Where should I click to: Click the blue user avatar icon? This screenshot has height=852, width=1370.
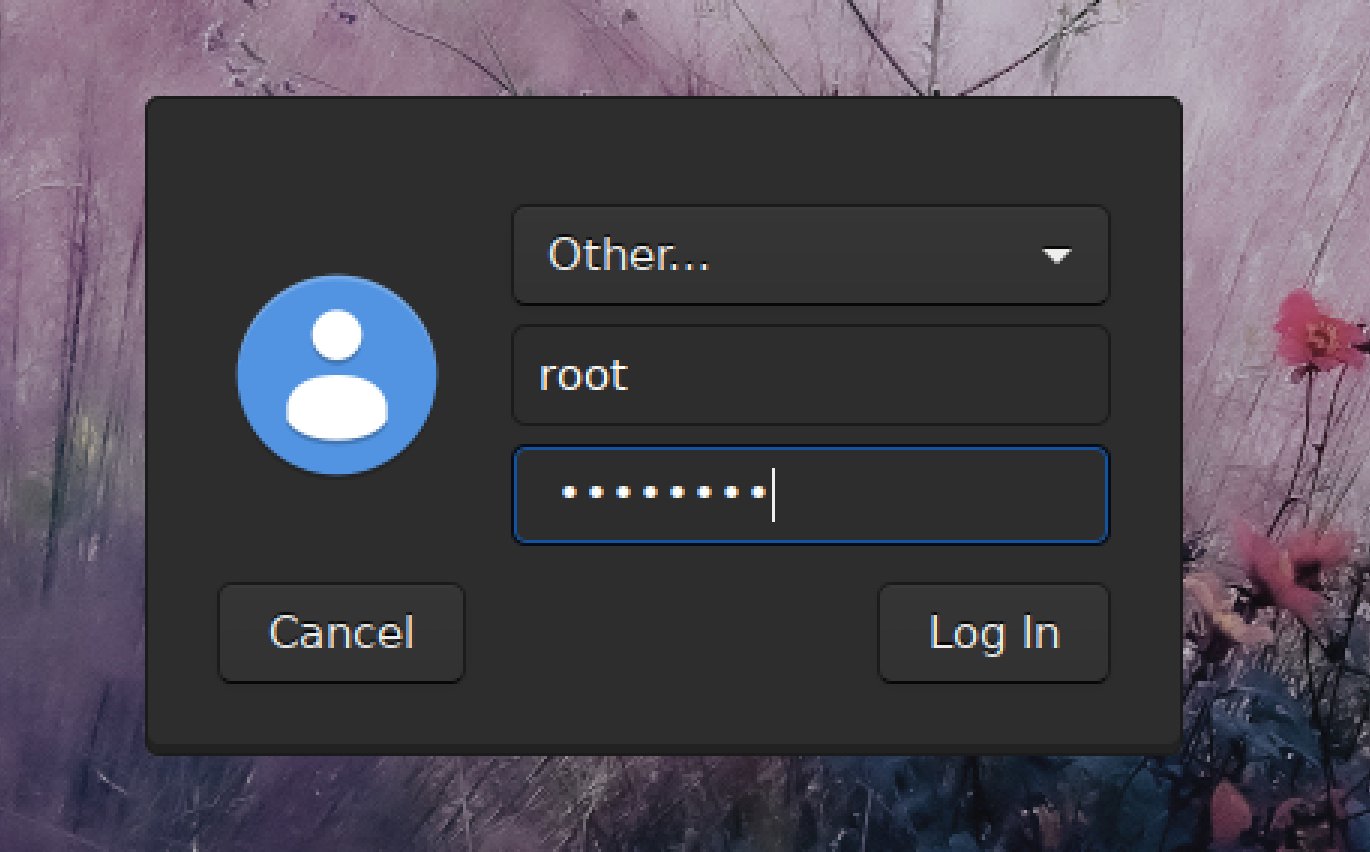click(x=337, y=375)
